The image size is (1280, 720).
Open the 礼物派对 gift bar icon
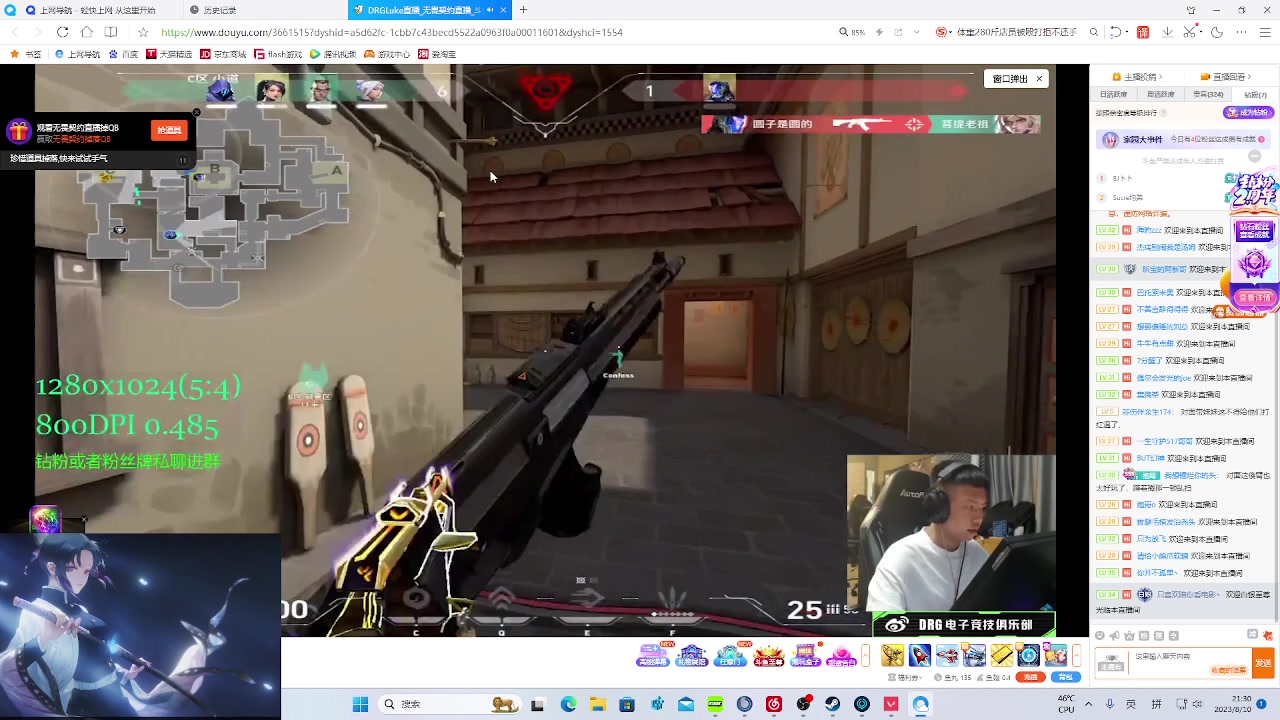[x=692, y=655]
